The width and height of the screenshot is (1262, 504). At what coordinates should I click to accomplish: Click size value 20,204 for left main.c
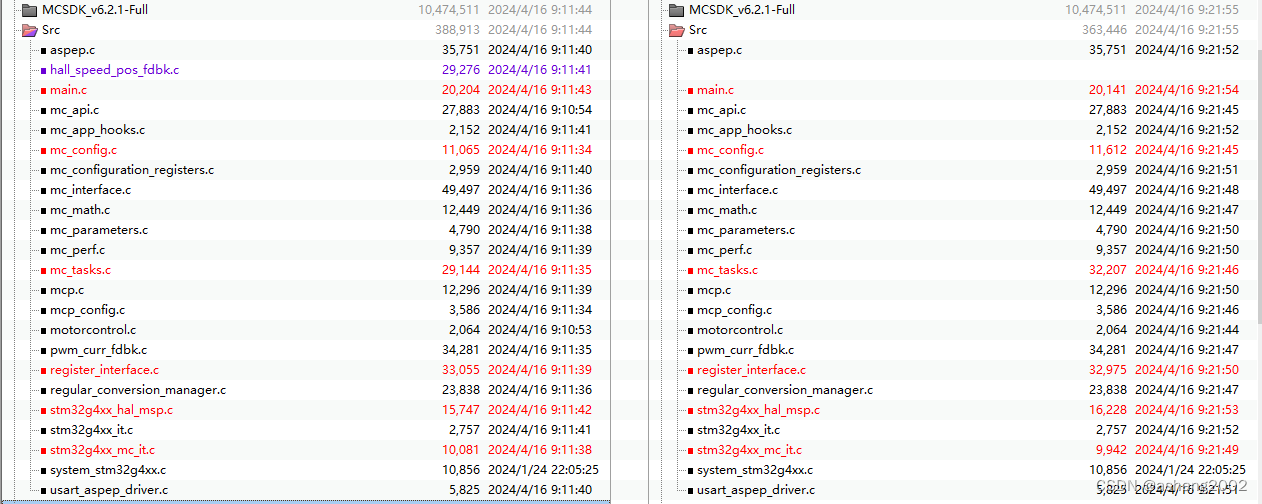tap(461, 90)
